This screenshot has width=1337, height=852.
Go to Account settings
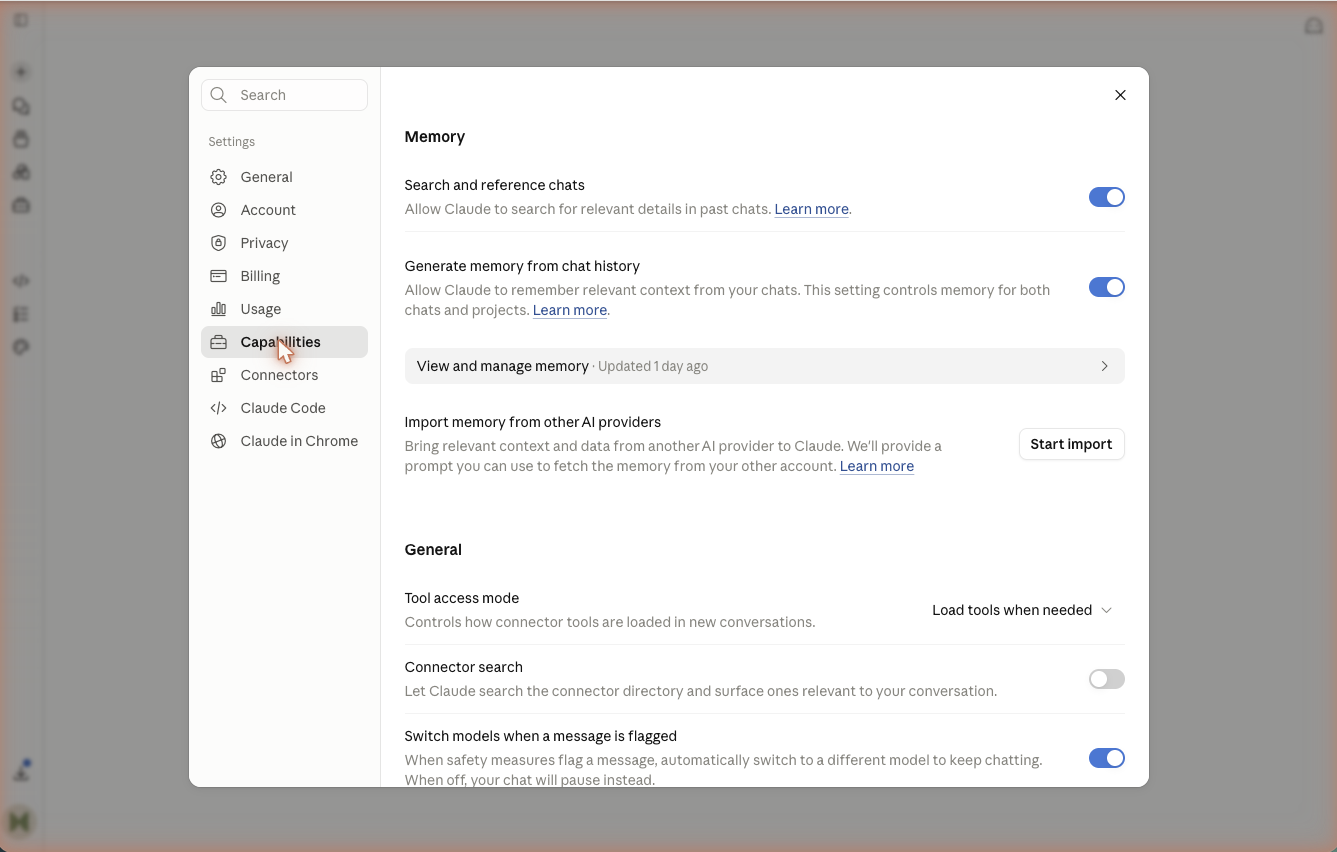pyautogui.click(x=284, y=210)
